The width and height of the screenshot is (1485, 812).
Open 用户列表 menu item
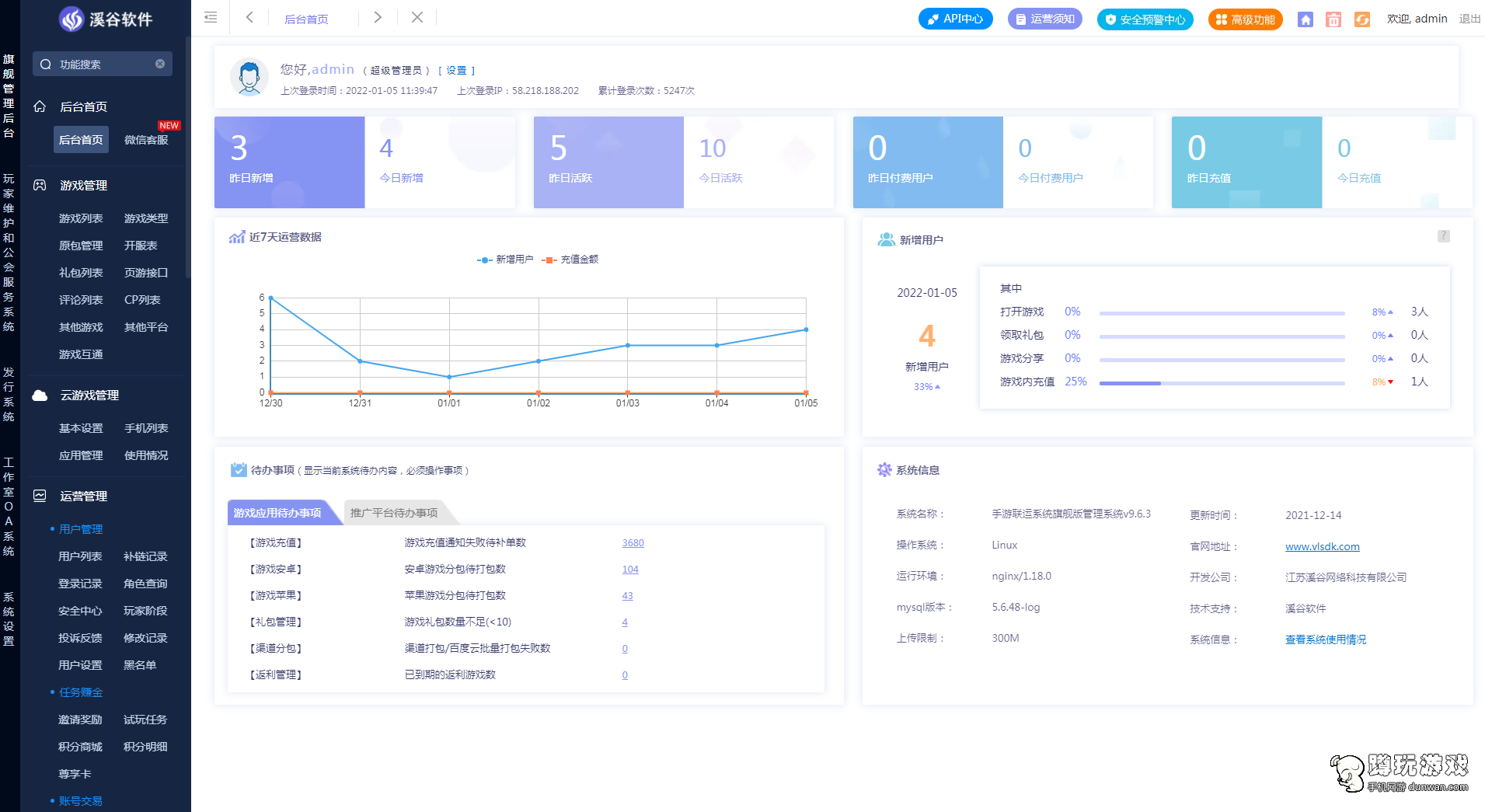point(80,556)
